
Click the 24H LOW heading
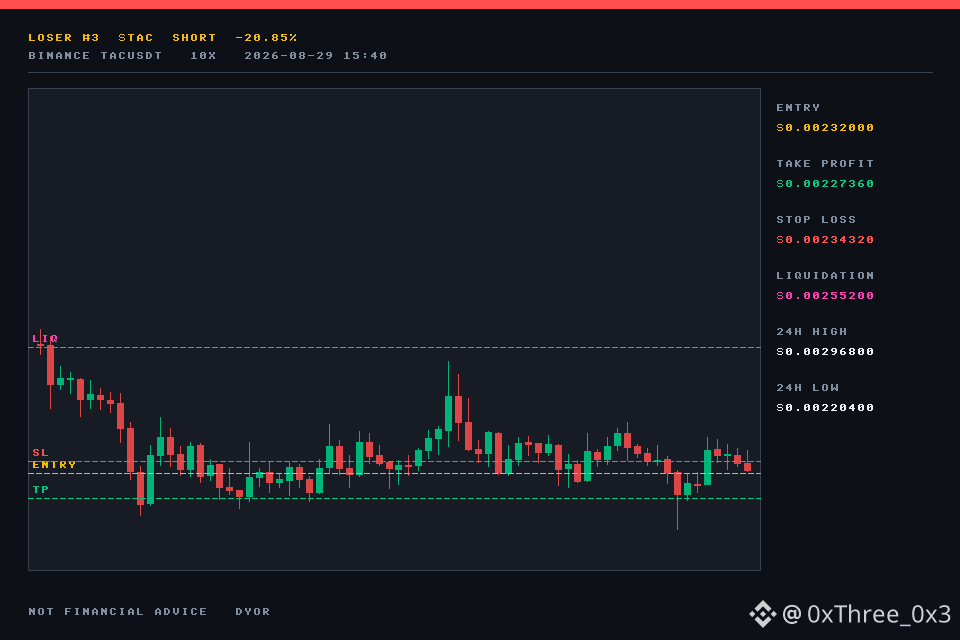(x=808, y=388)
